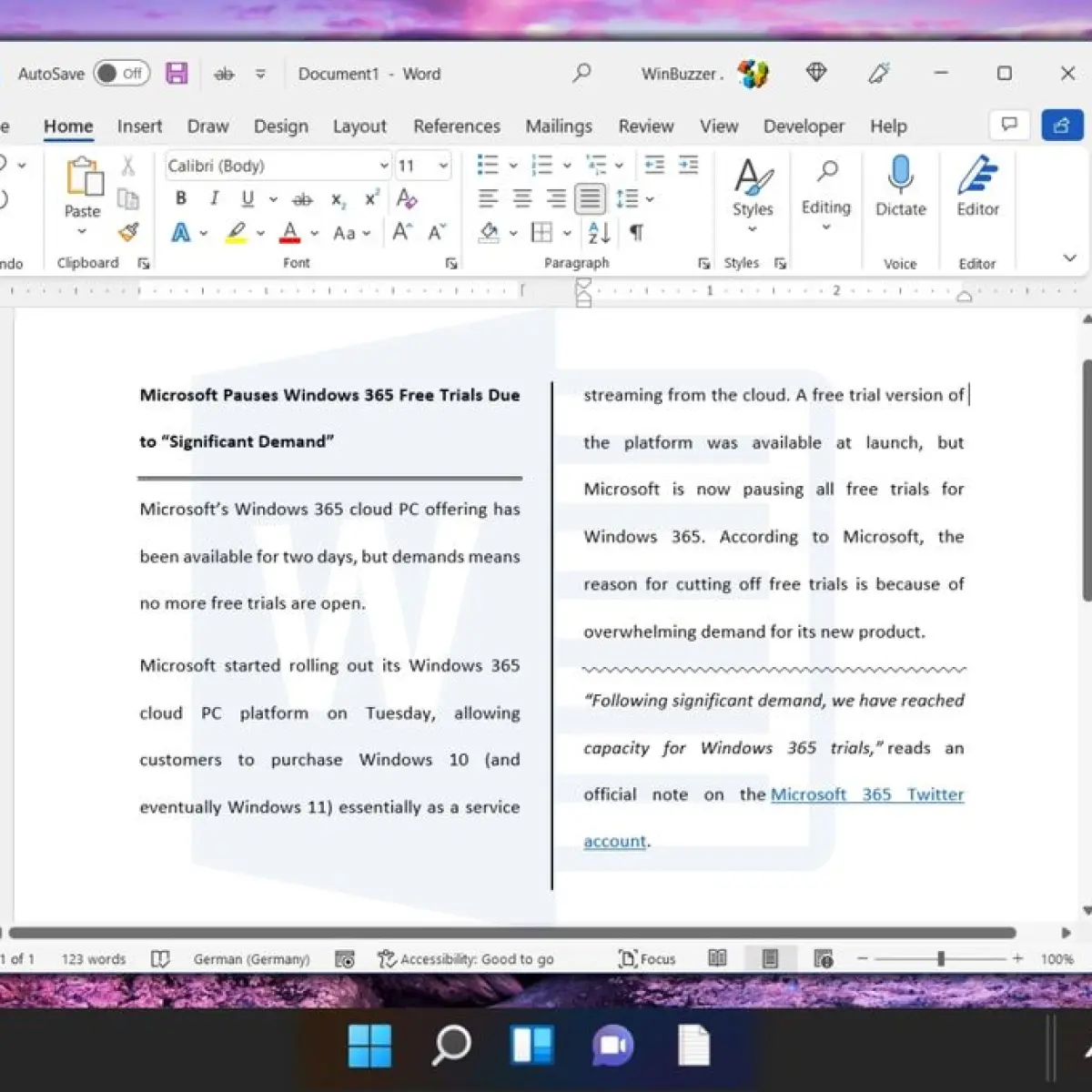Toggle Align Left
The height and width of the screenshot is (1092, 1092).
[x=489, y=198]
